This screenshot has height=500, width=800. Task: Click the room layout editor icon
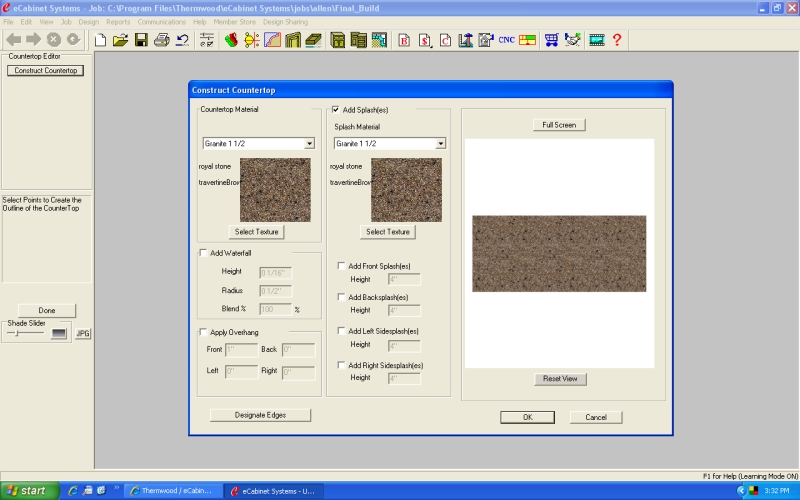pyautogui.click(x=379, y=40)
